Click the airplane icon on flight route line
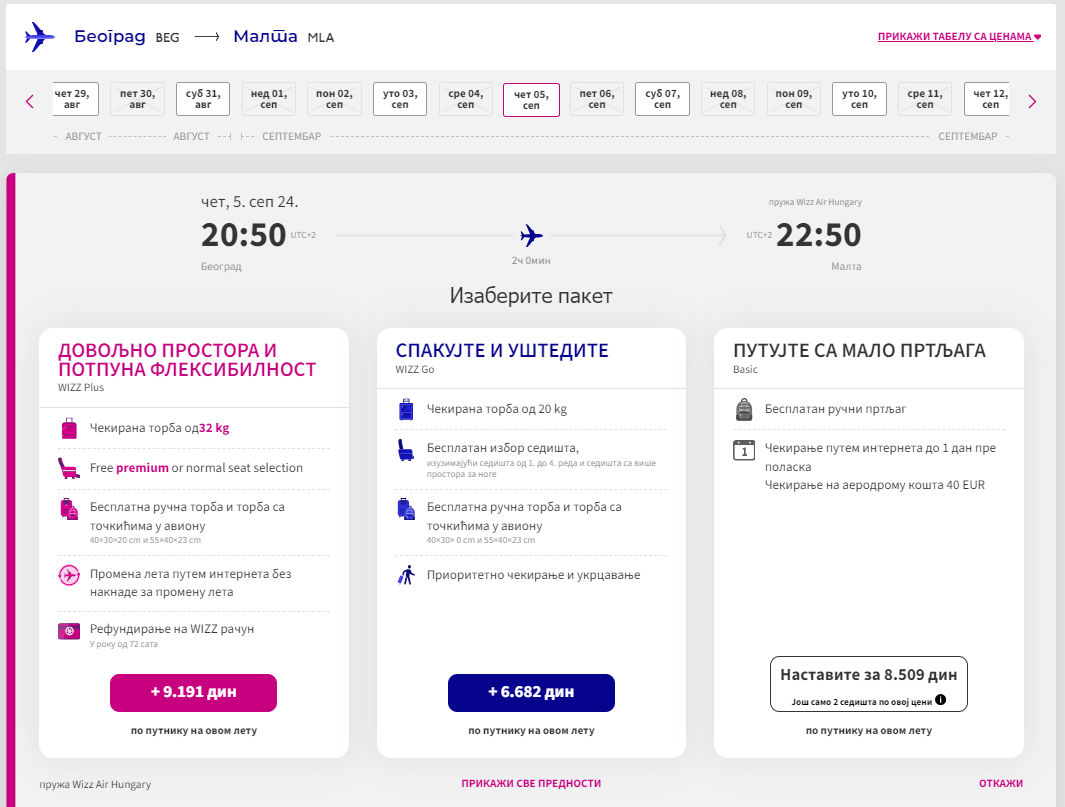This screenshot has width=1065, height=807. tap(531, 236)
